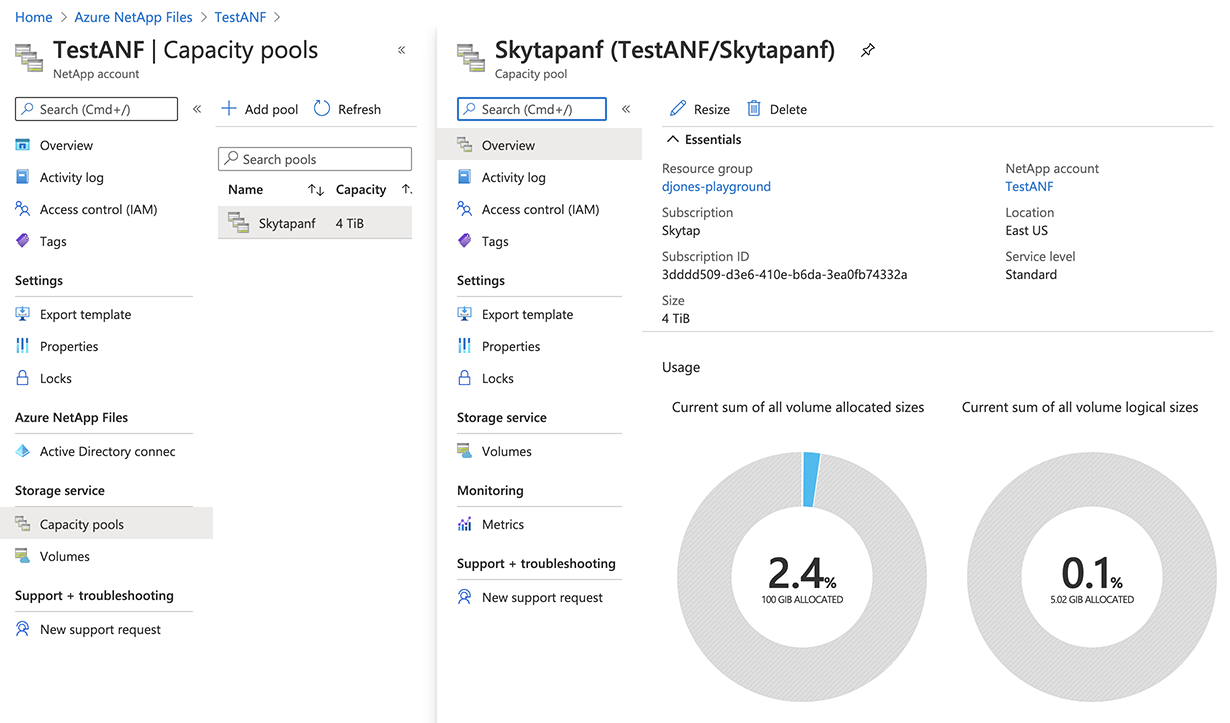Click Volumes icon in Skytapanf menu
Screen dimensions: 1230x723
click(x=465, y=451)
